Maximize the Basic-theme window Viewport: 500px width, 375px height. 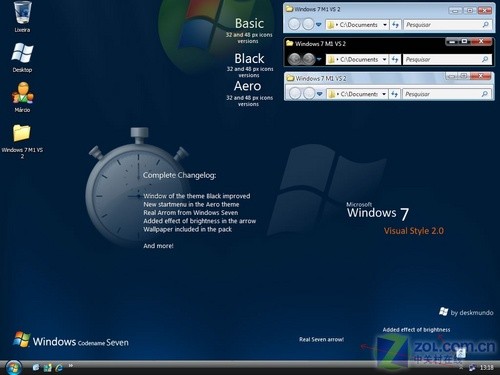[x=470, y=10]
